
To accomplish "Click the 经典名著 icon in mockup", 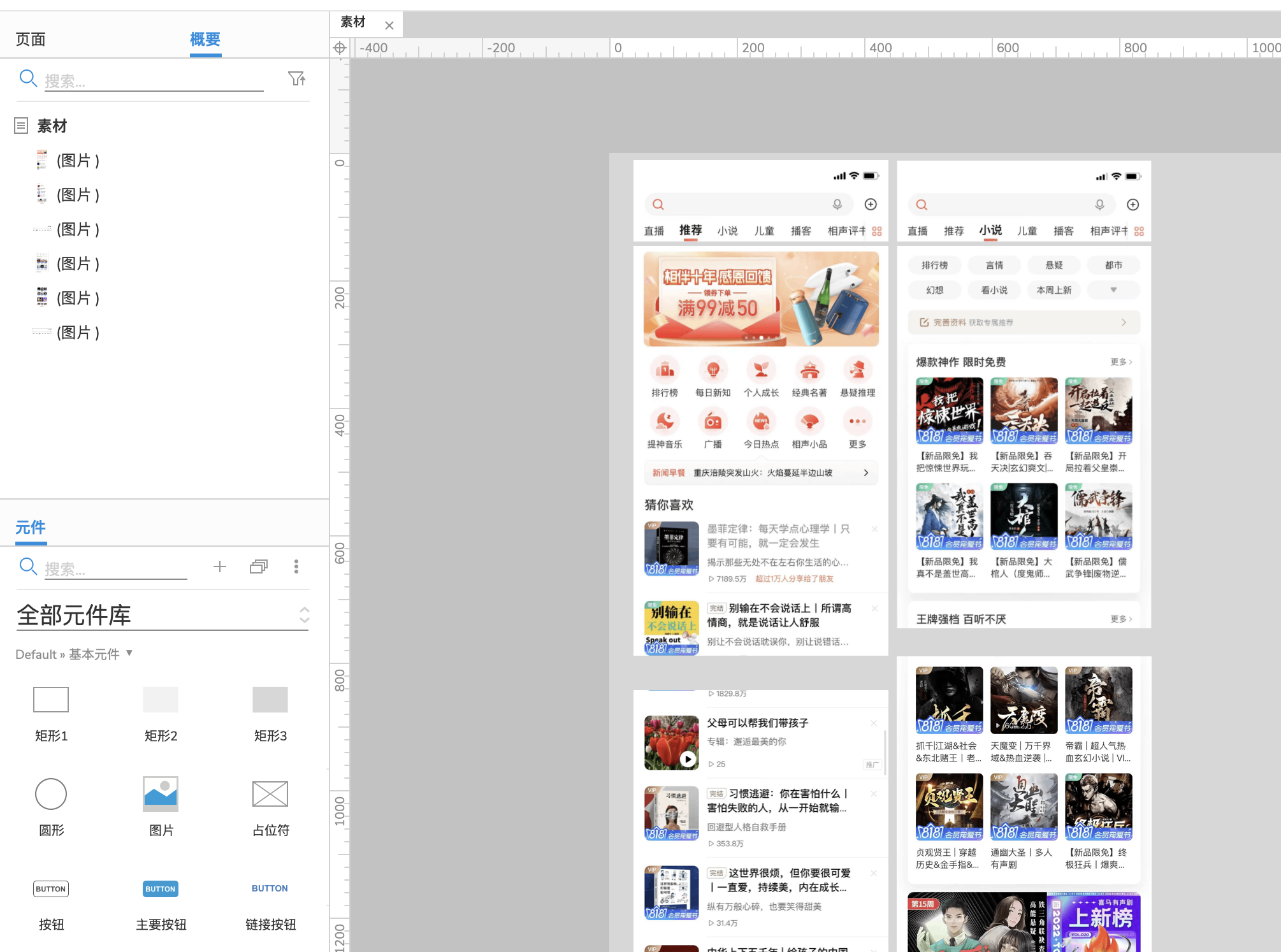I will pyautogui.click(x=809, y=370).
